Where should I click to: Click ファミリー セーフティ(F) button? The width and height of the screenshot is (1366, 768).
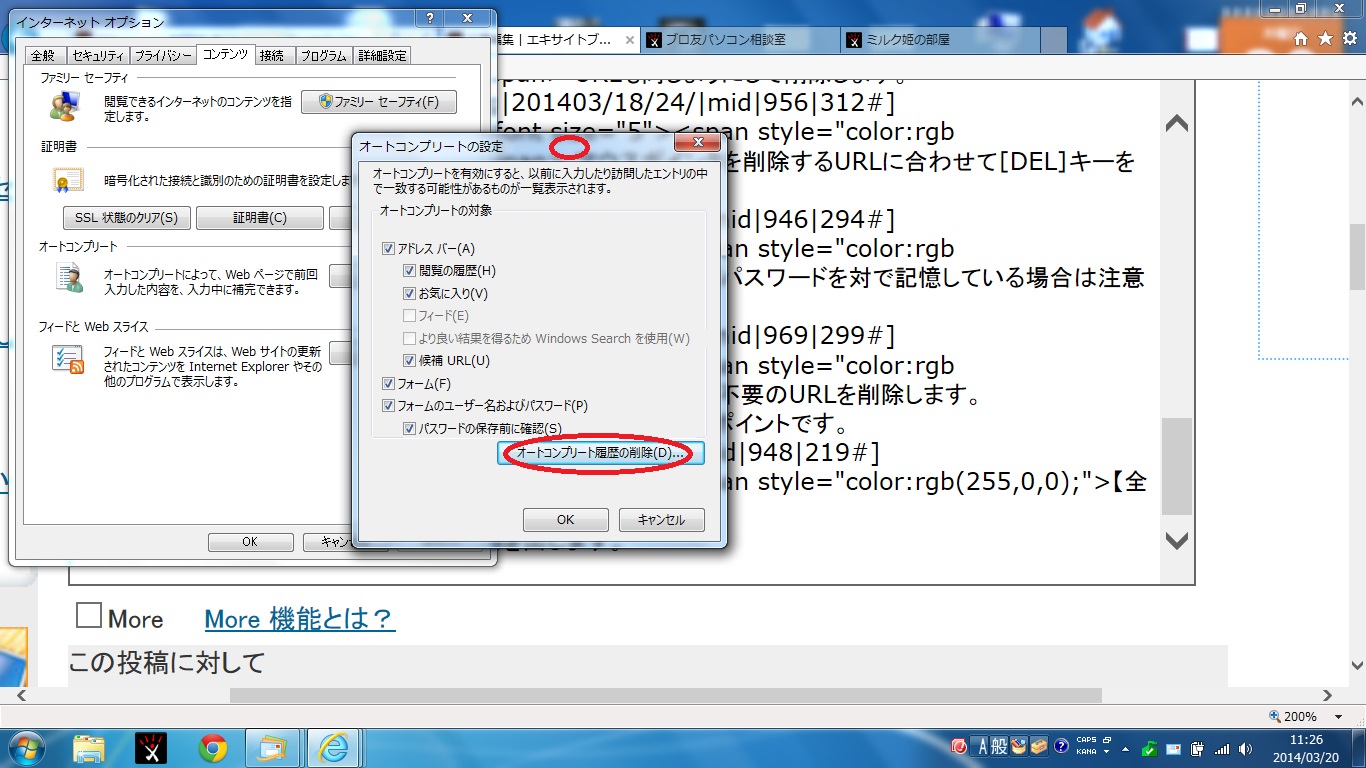click(379, 102)
